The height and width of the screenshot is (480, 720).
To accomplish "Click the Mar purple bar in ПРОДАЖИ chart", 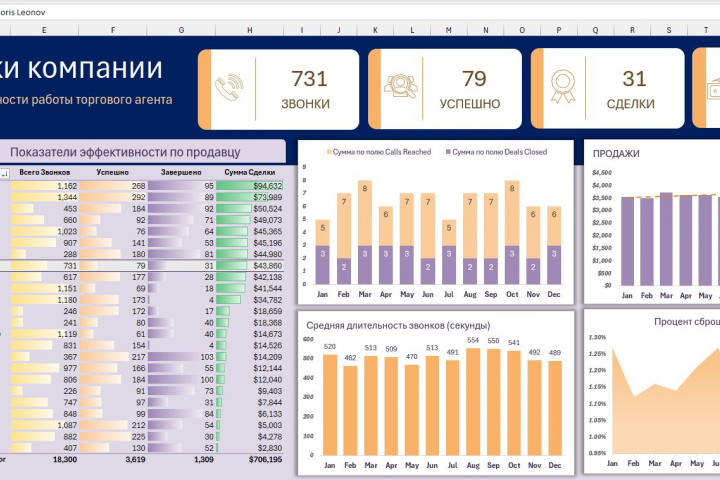I will pos(666,239).
